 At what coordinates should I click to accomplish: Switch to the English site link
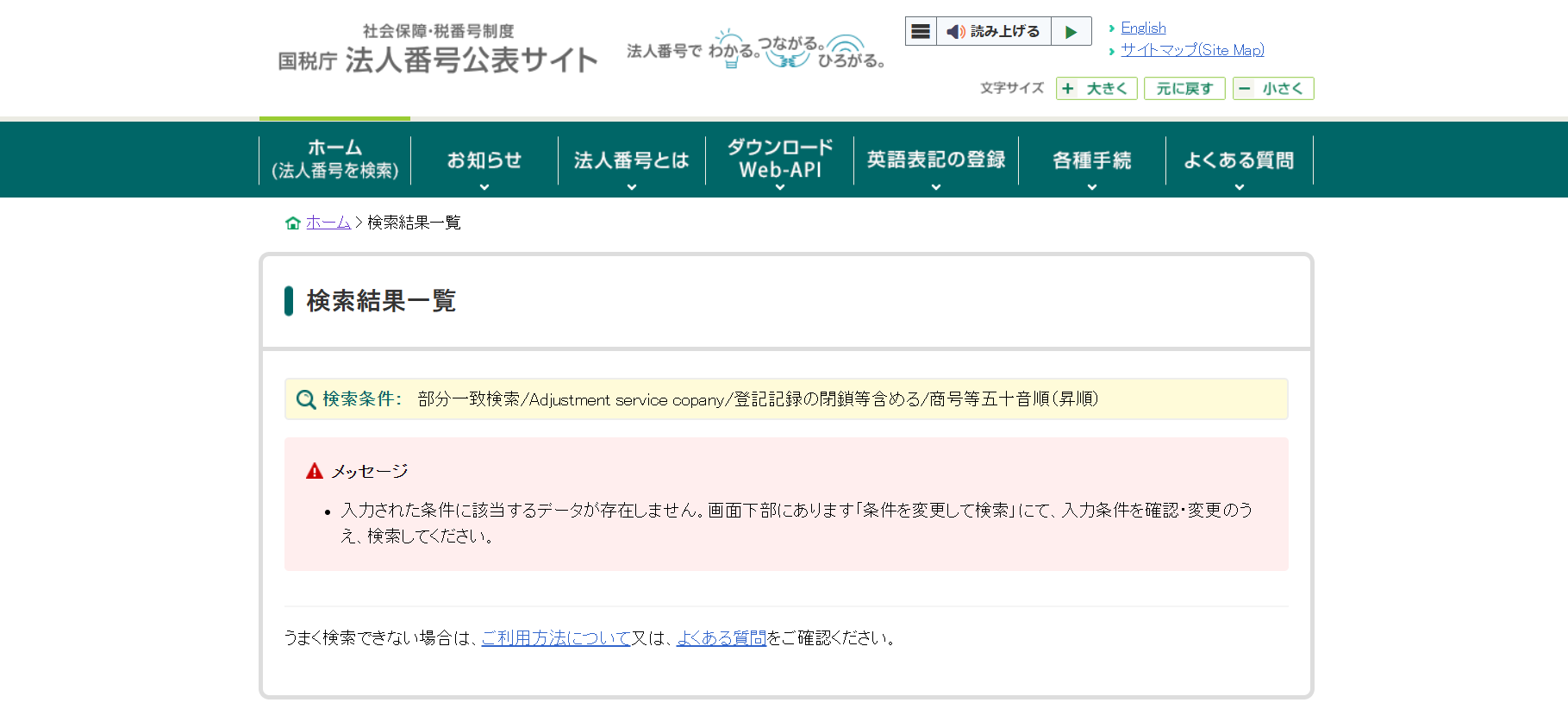click(1143, 28)
